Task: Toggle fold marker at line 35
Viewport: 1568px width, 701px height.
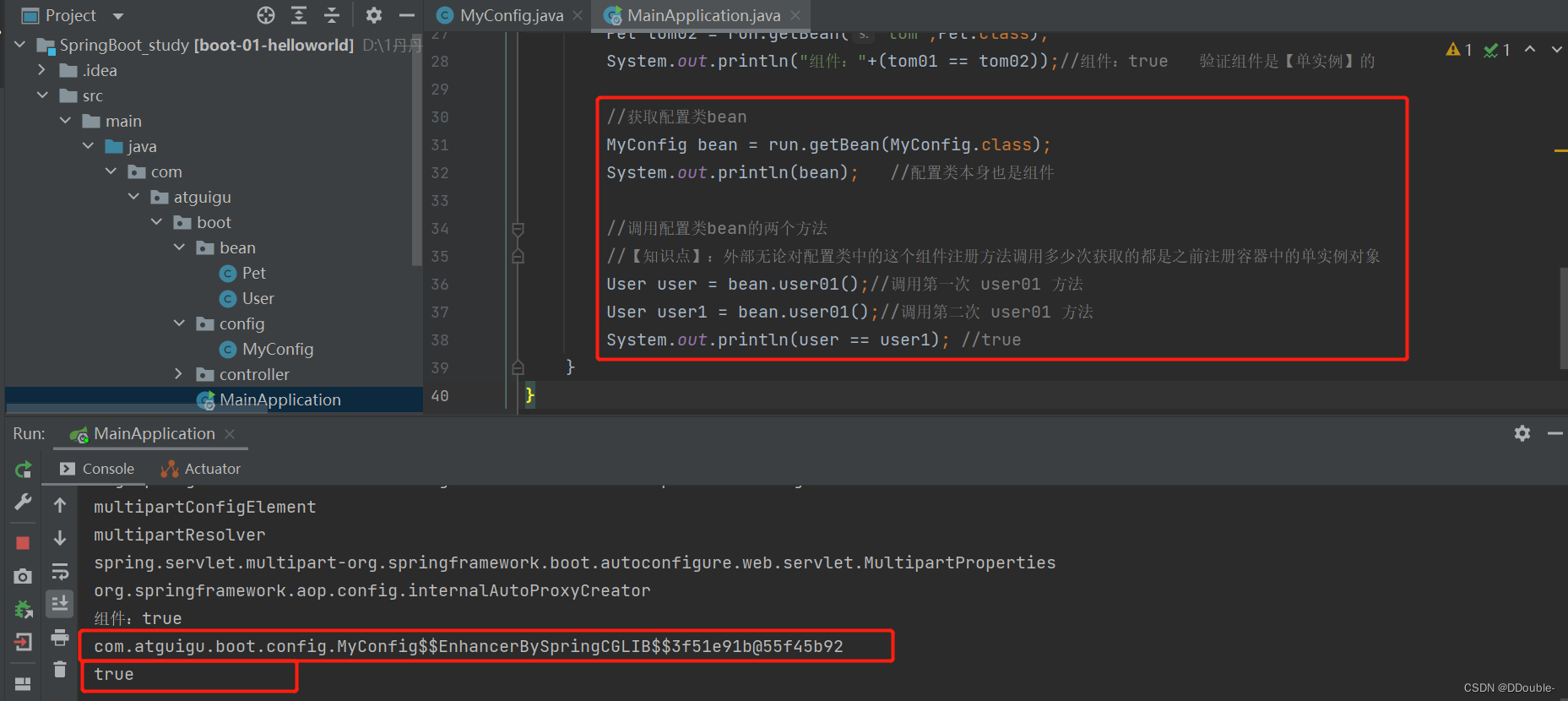Action: tap(518, 256)
